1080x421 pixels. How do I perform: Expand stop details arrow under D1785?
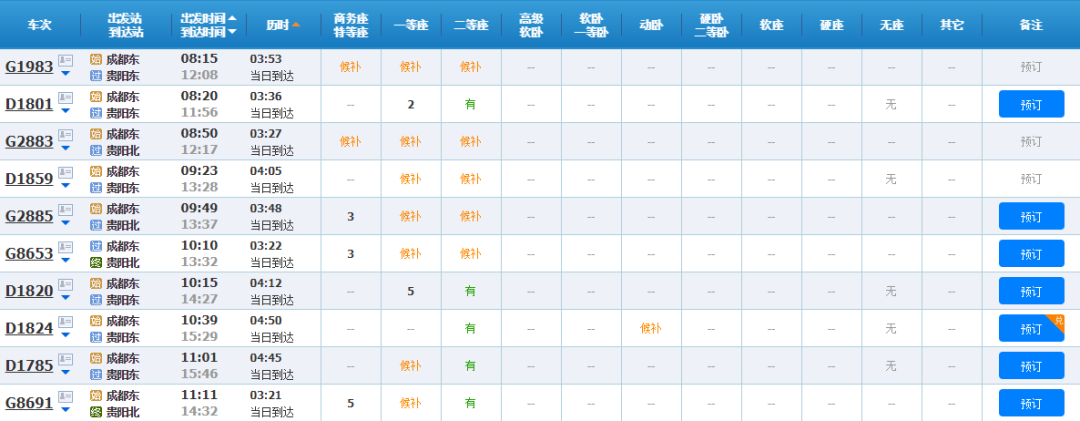[65, 371]
